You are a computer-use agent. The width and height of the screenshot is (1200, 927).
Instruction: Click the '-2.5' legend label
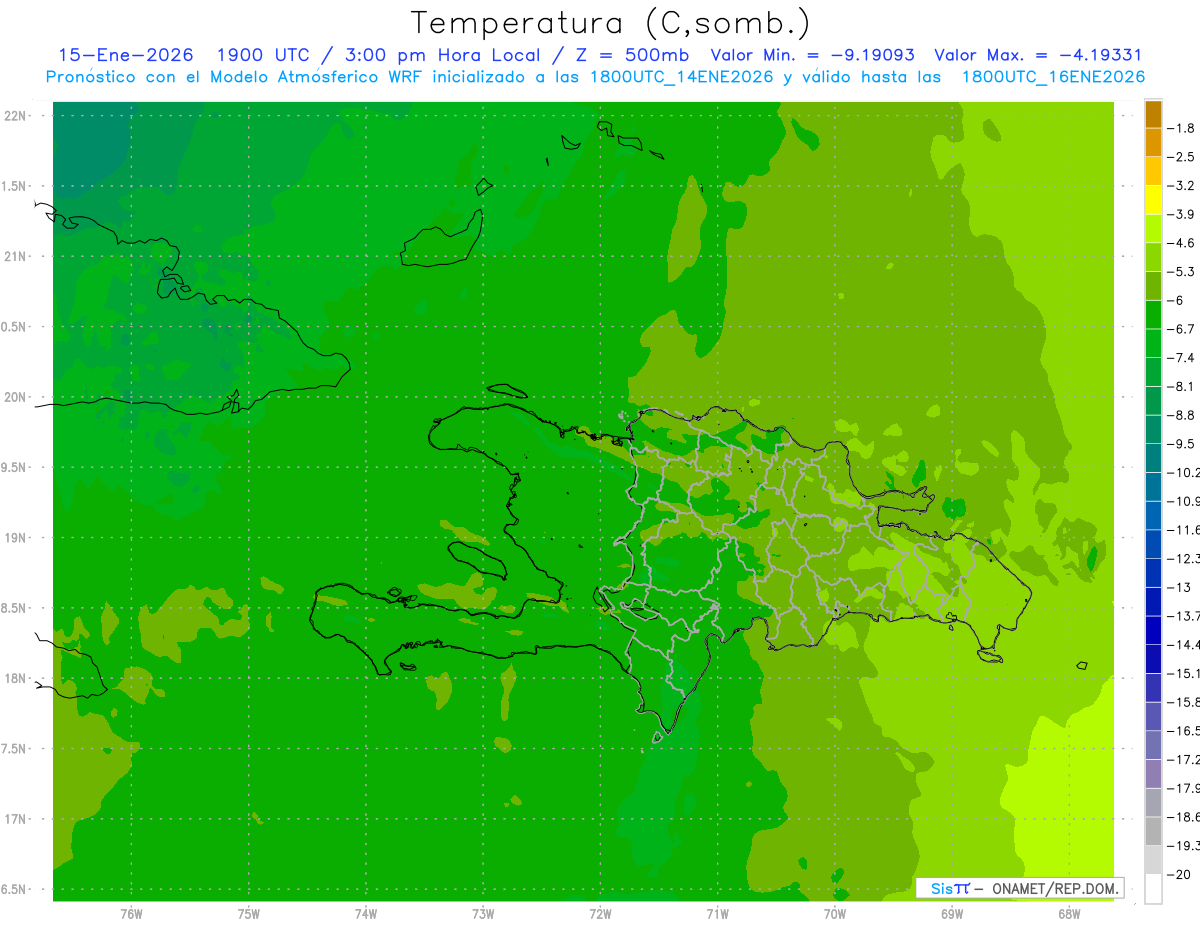tap(1183, 157)
